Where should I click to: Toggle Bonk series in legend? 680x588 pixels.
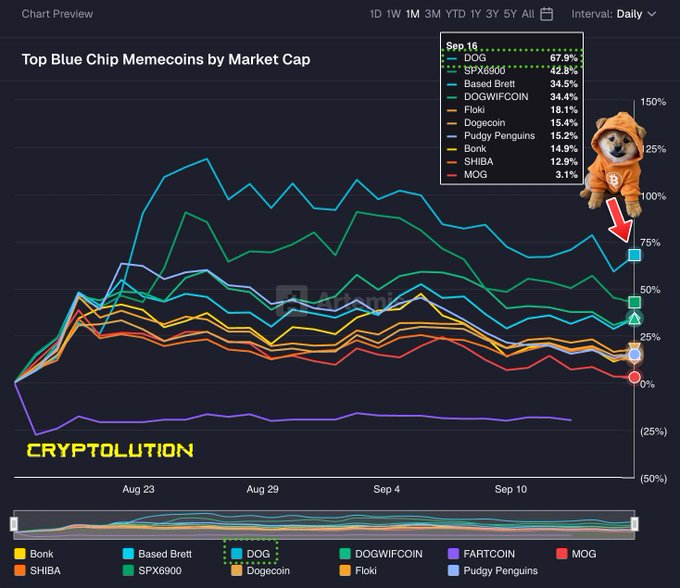coord(34,554)
